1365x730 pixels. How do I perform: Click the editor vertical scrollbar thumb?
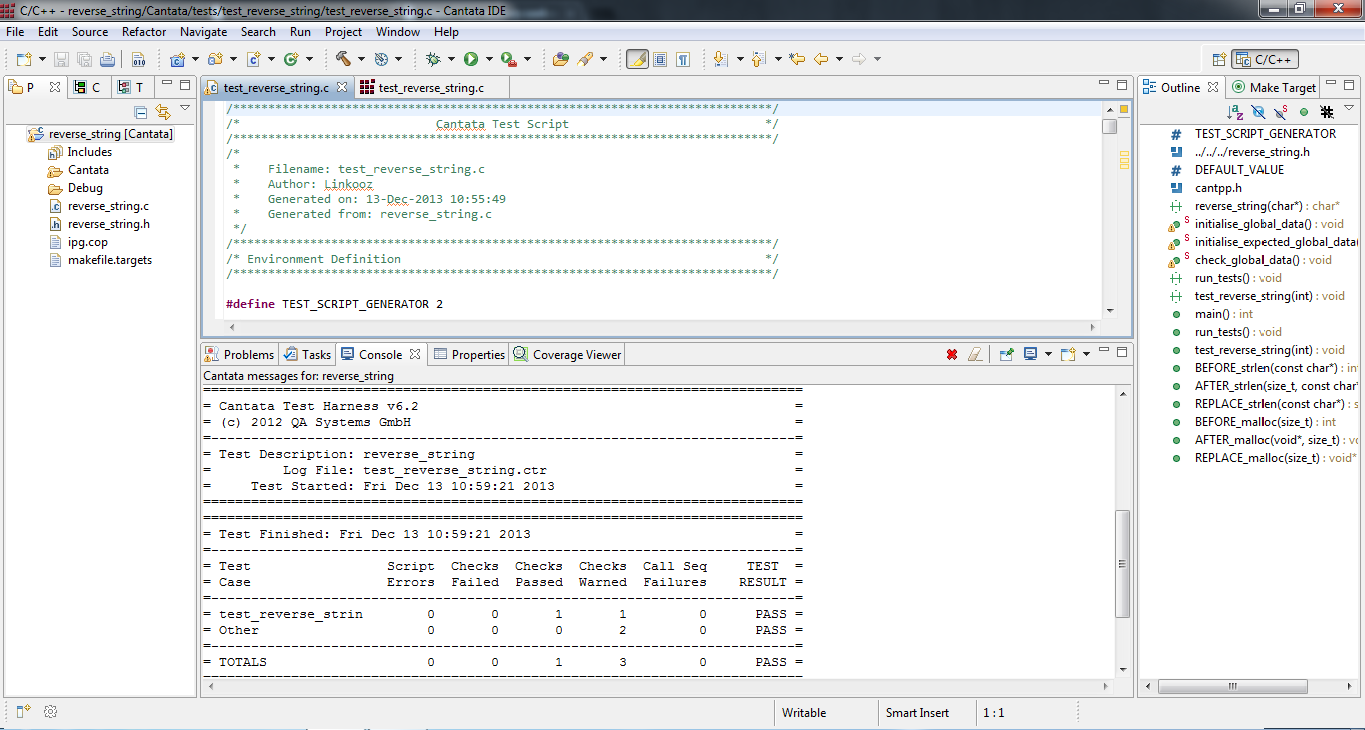coord(1110,126)
